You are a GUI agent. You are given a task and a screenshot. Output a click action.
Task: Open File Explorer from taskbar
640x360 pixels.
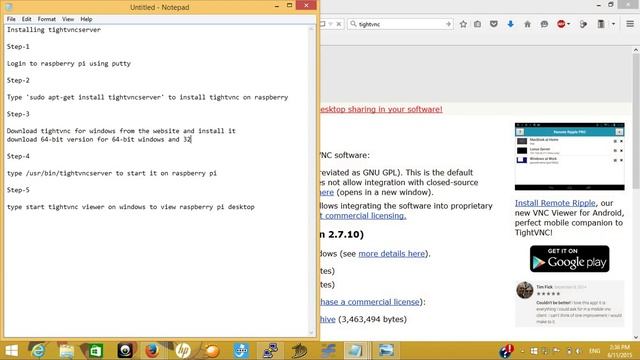click(67, 351)
